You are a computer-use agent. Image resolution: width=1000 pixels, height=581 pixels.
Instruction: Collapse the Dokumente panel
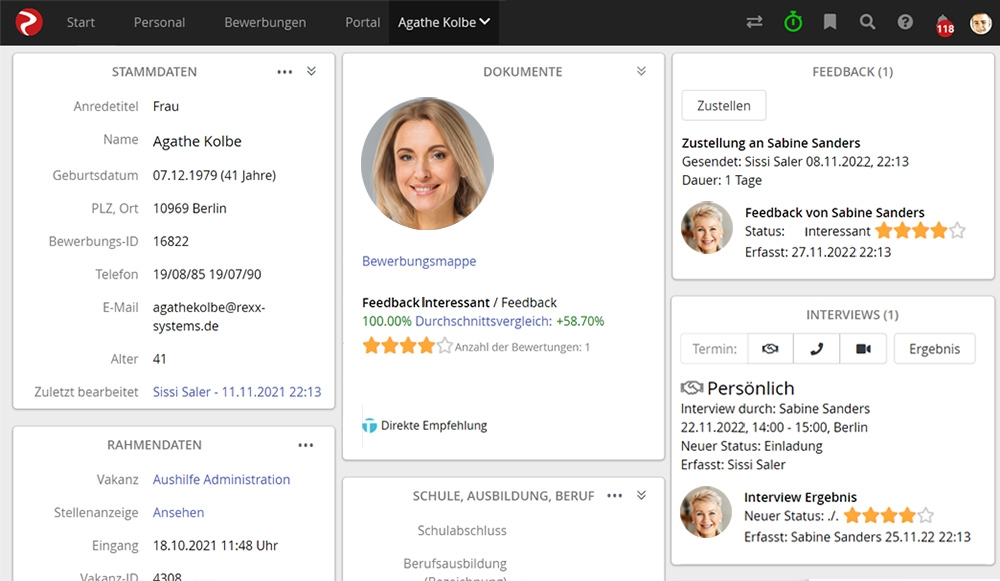pyautogui.click(x=641, y=71)
